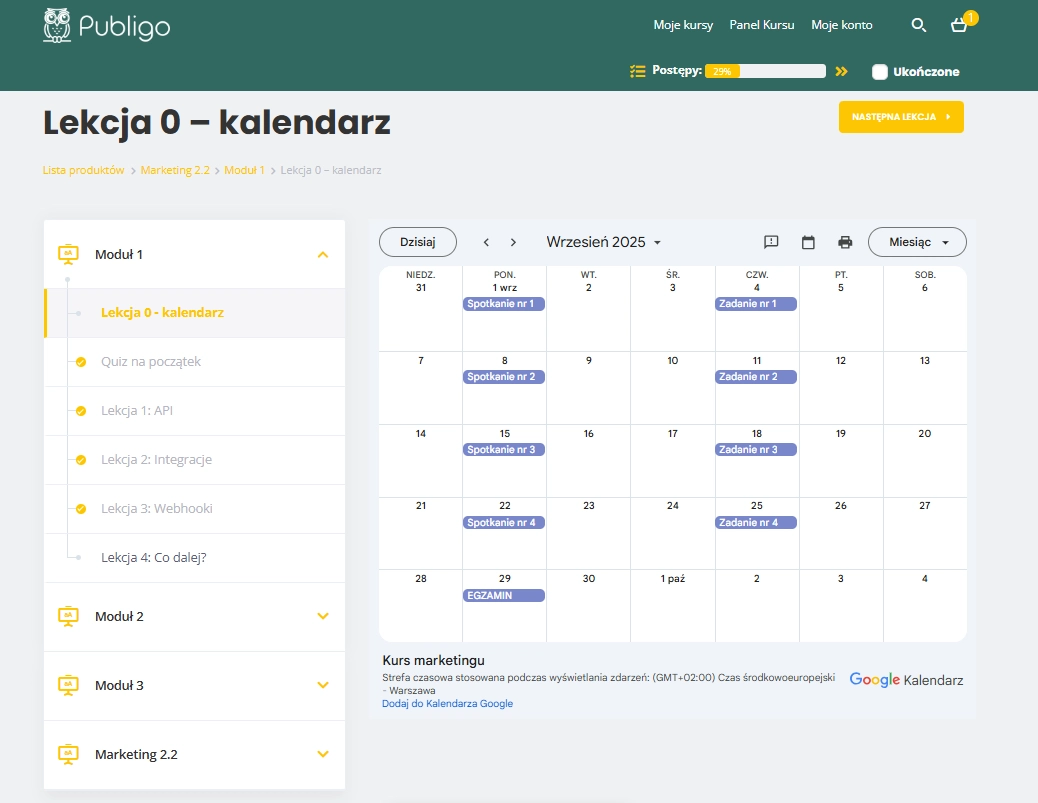The image size is (1038, 803).
Task: Click the NASTĘPNA LEKCJA button
Action: point(901,117)
